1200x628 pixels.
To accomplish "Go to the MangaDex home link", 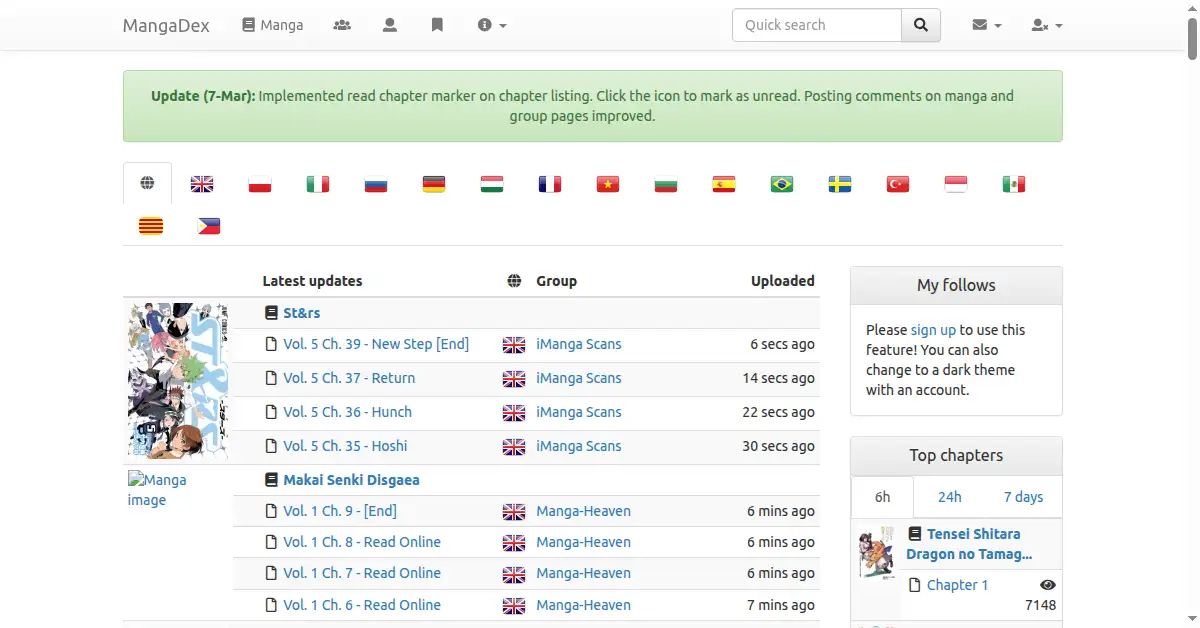I will 166,25.
